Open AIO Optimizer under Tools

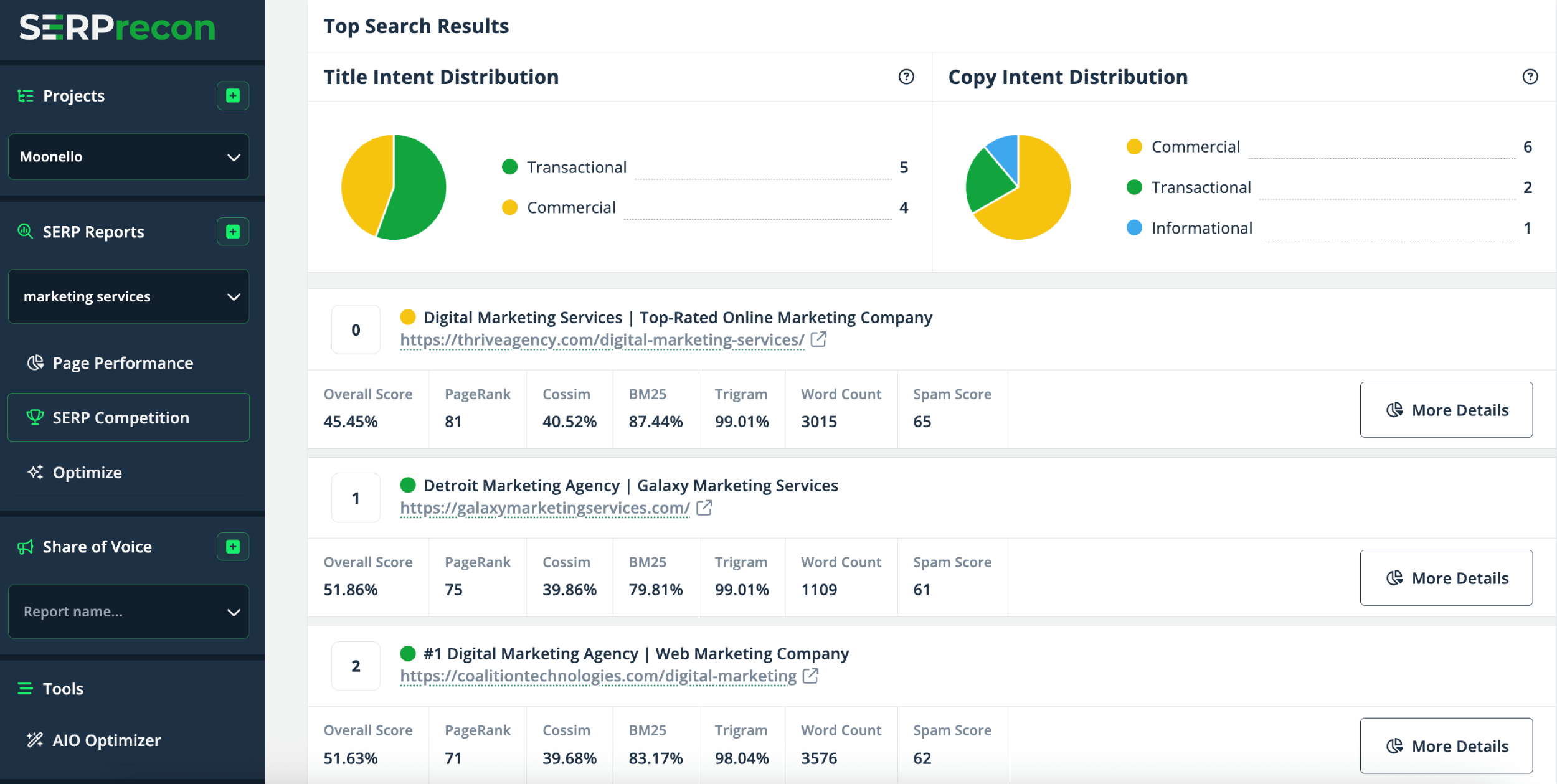click(x=106, y=740)
